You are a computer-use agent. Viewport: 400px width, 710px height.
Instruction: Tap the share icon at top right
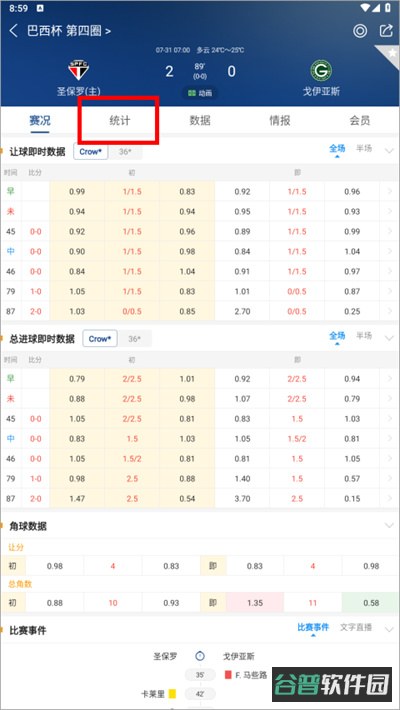point(386,30)
